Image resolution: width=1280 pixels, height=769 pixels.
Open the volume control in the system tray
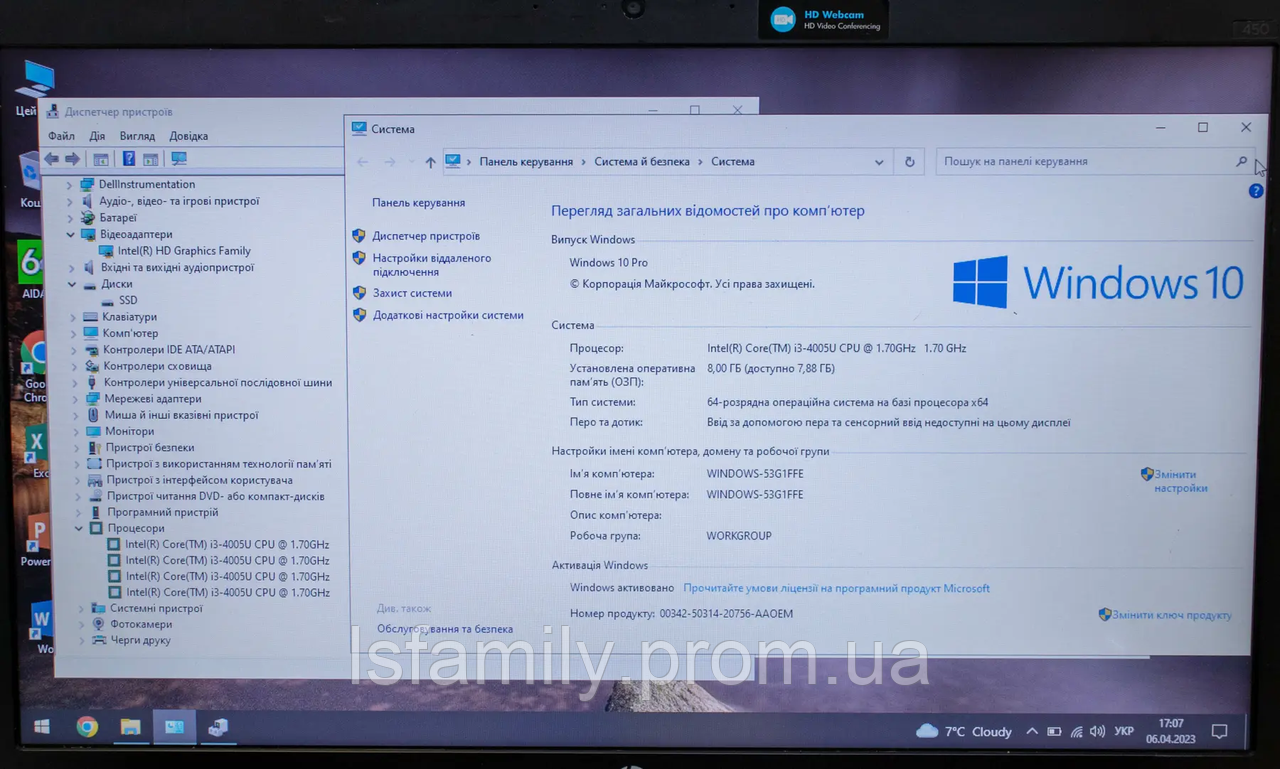click(1097, 731)
